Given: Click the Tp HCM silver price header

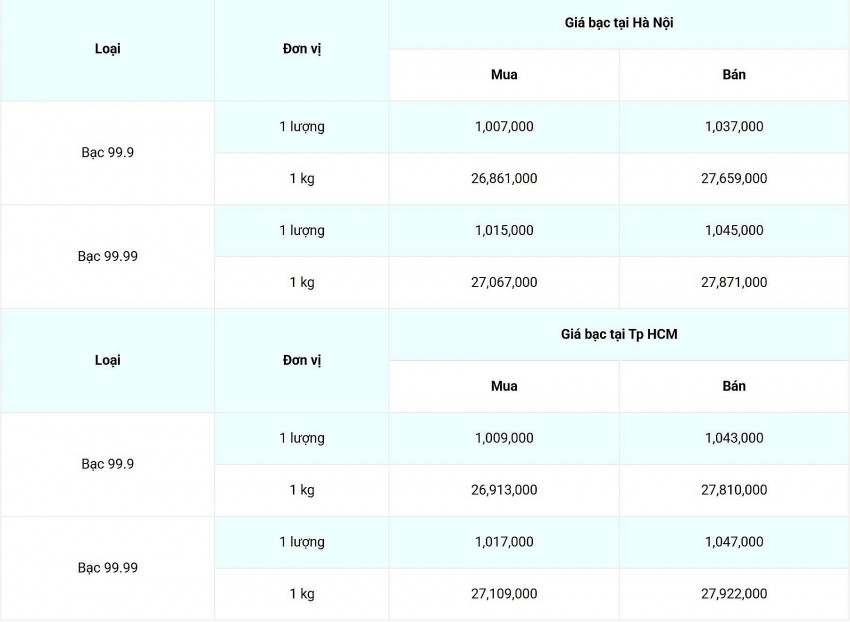Looking at the screenshot, I should coord(618,334).
